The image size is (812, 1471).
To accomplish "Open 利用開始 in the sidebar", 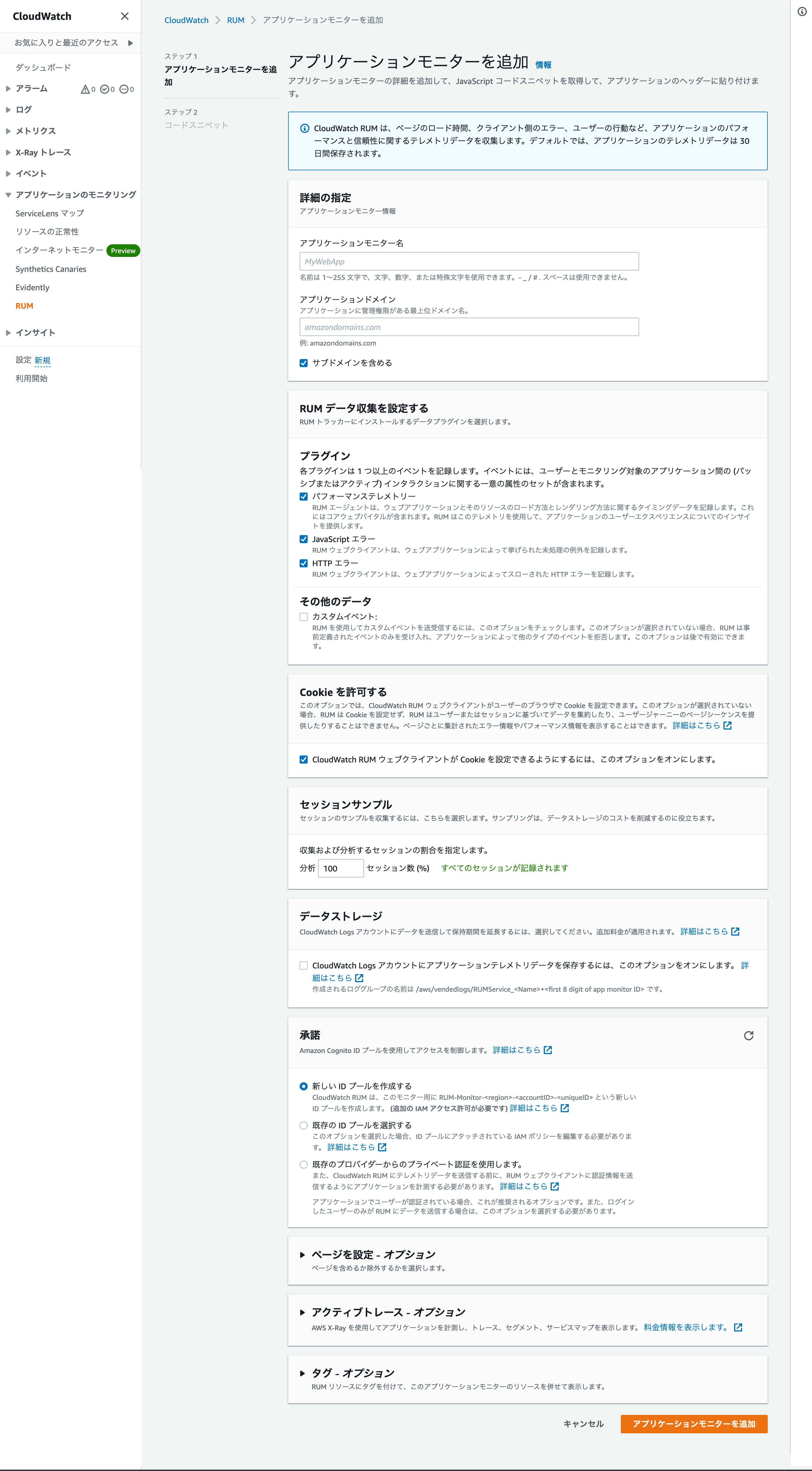I will [x=31, y=378].
